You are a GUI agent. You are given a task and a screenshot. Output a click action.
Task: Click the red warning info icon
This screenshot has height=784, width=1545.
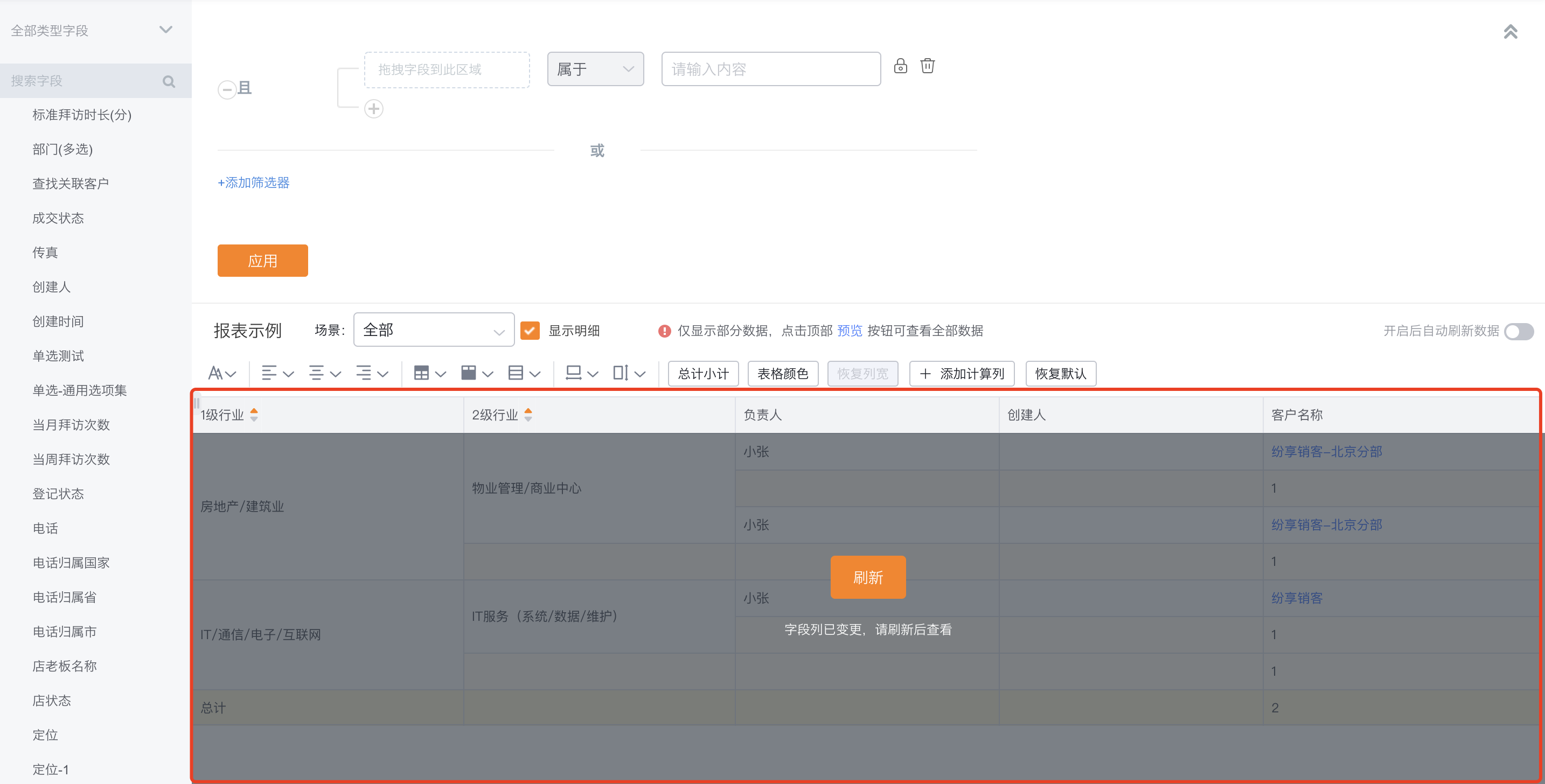click(665, 331)
